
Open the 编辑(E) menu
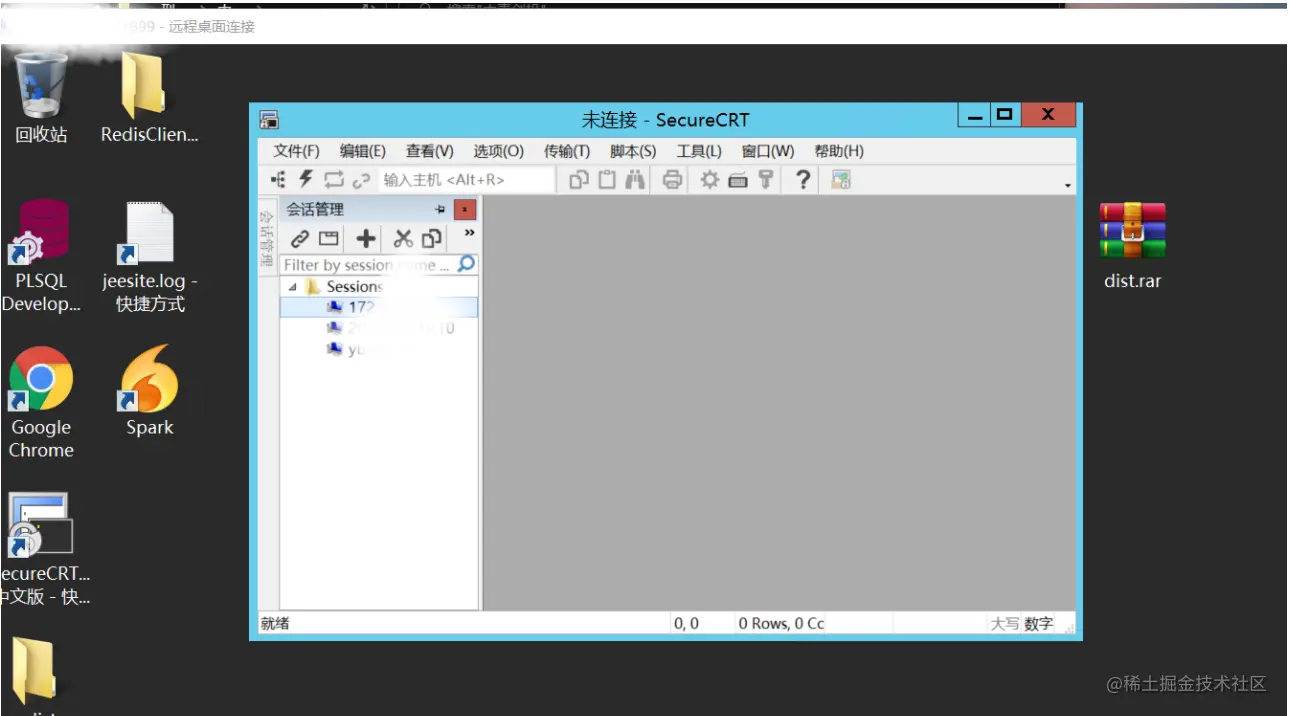[363, 151]
